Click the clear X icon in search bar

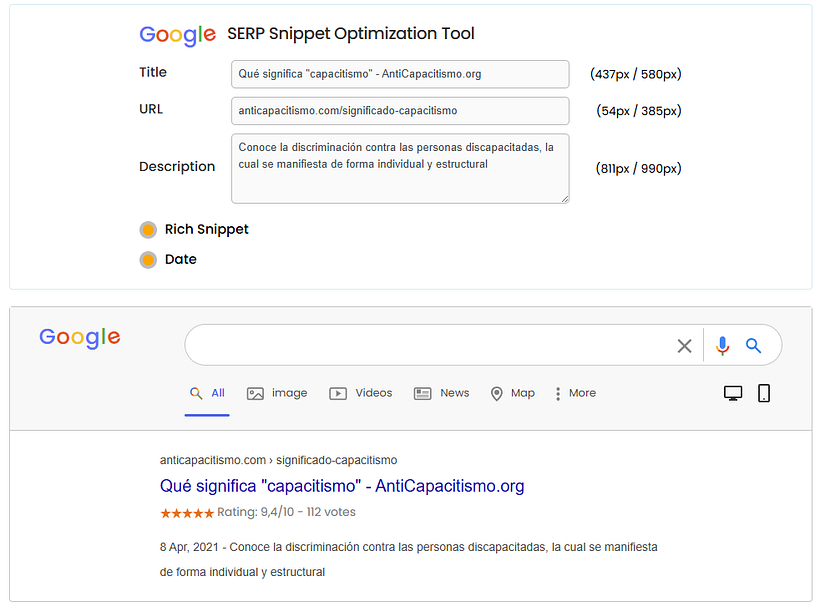click(x=684, y=346)
